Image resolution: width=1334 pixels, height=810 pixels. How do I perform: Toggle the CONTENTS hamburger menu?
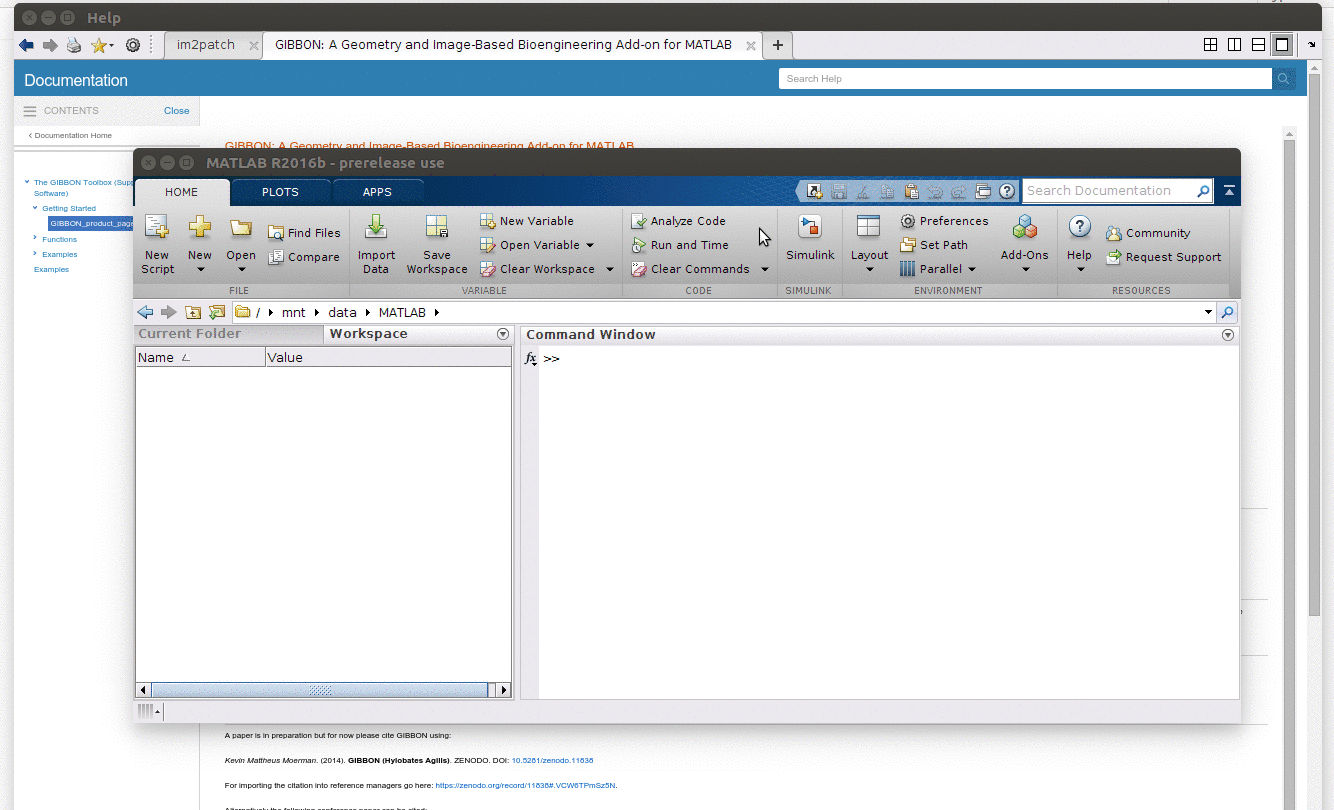30,111
